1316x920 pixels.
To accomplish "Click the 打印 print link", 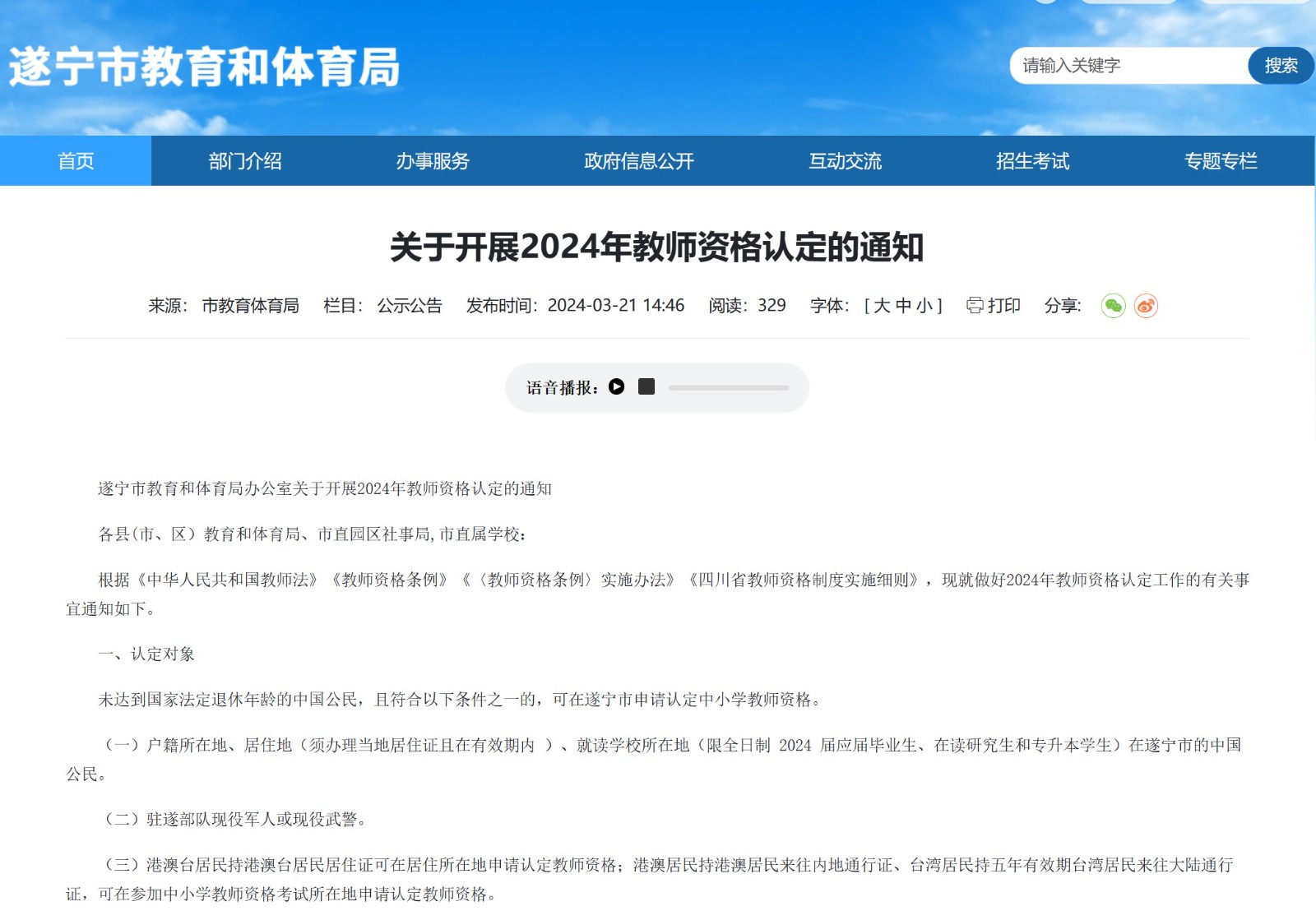I will [1003, 306].
